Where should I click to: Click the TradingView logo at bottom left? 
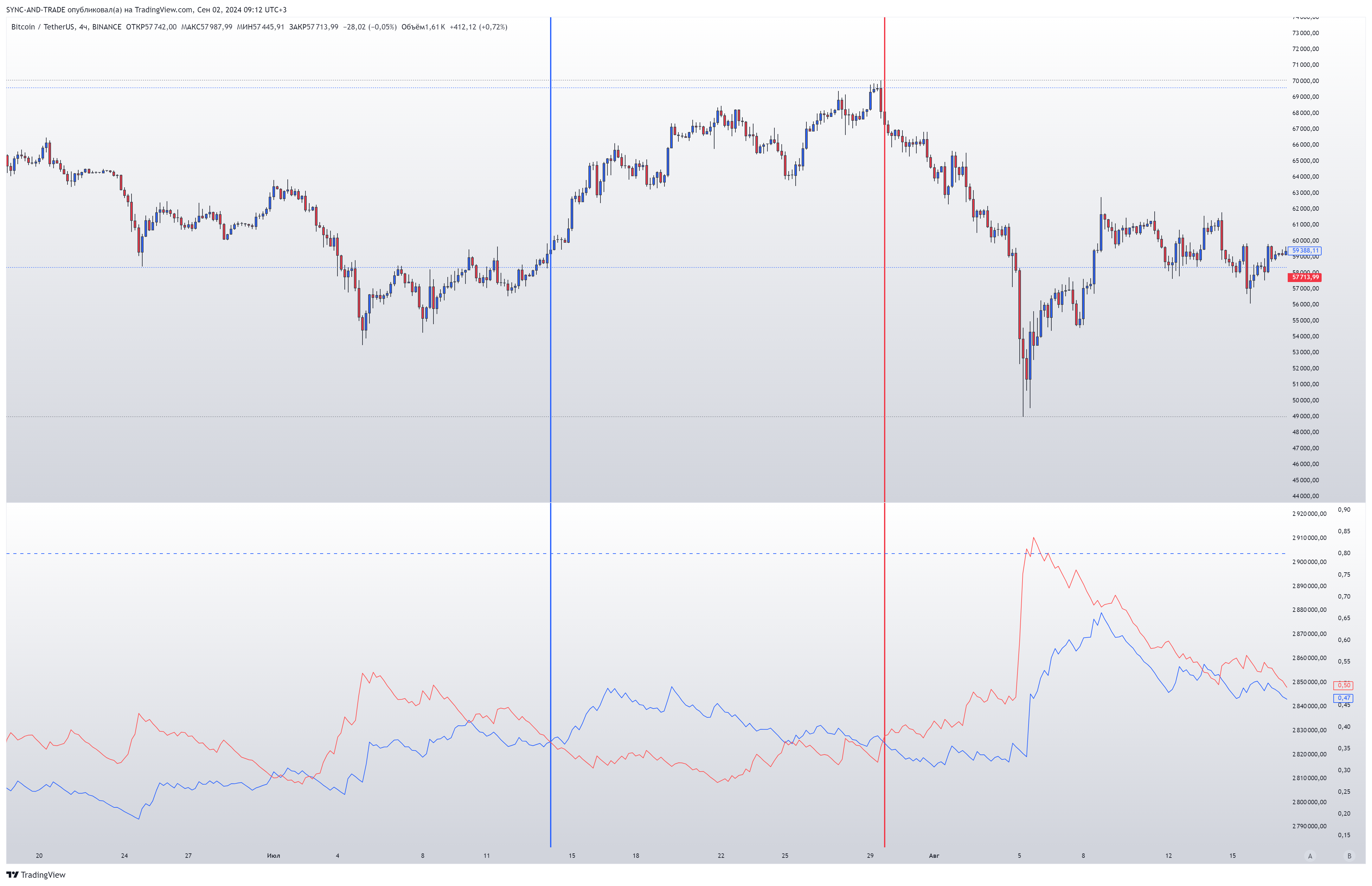click(36, 875)
